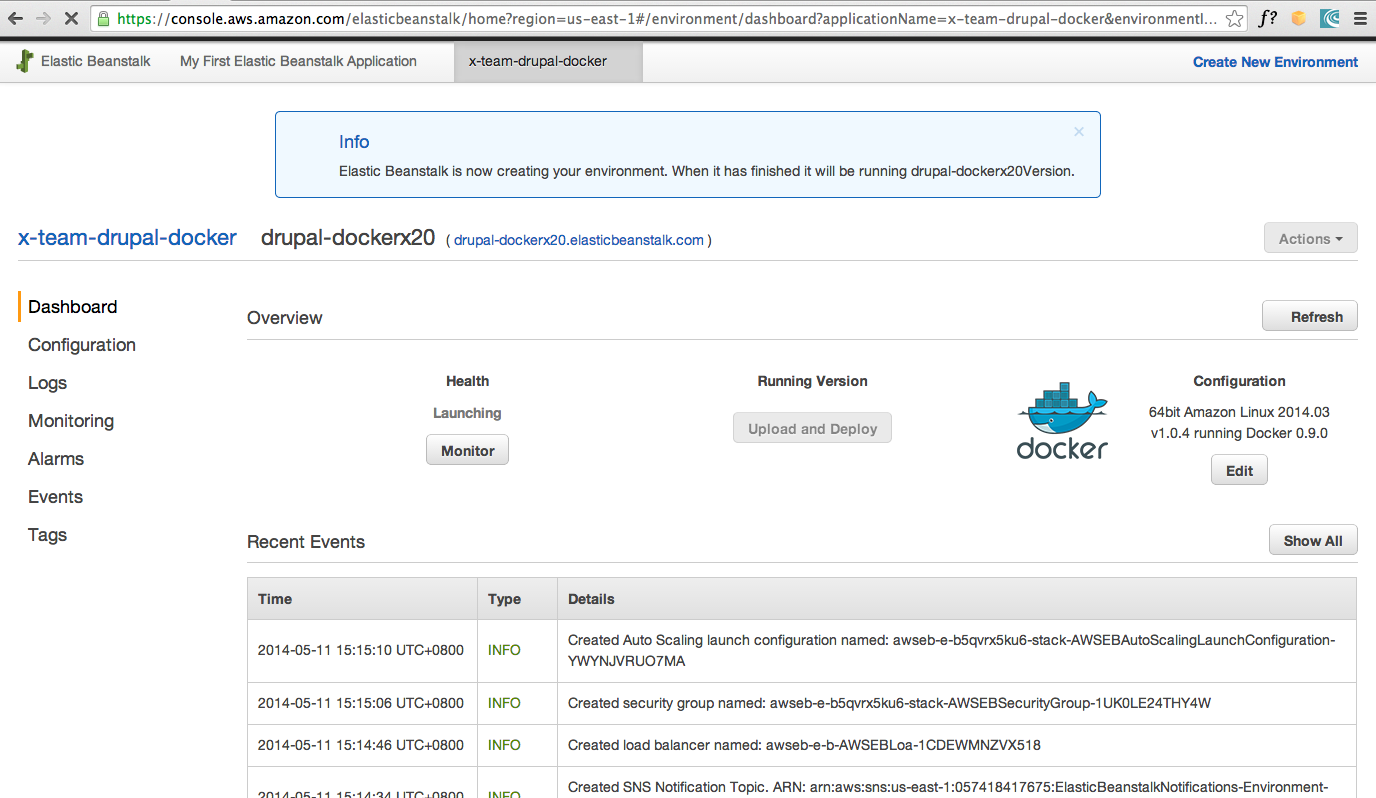Screen dimensions: 1376x798
Task: Click the orange cube extension icon
Action: (1298, 18)
